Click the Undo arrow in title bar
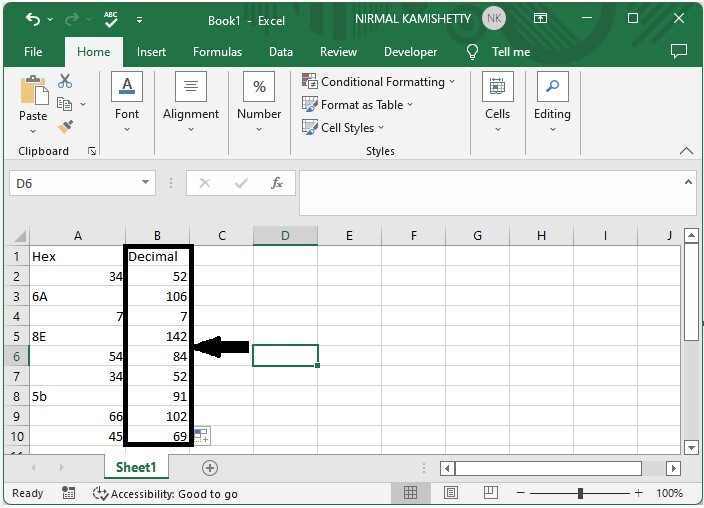This screenshot has width=704, height=508. point(33,19)
